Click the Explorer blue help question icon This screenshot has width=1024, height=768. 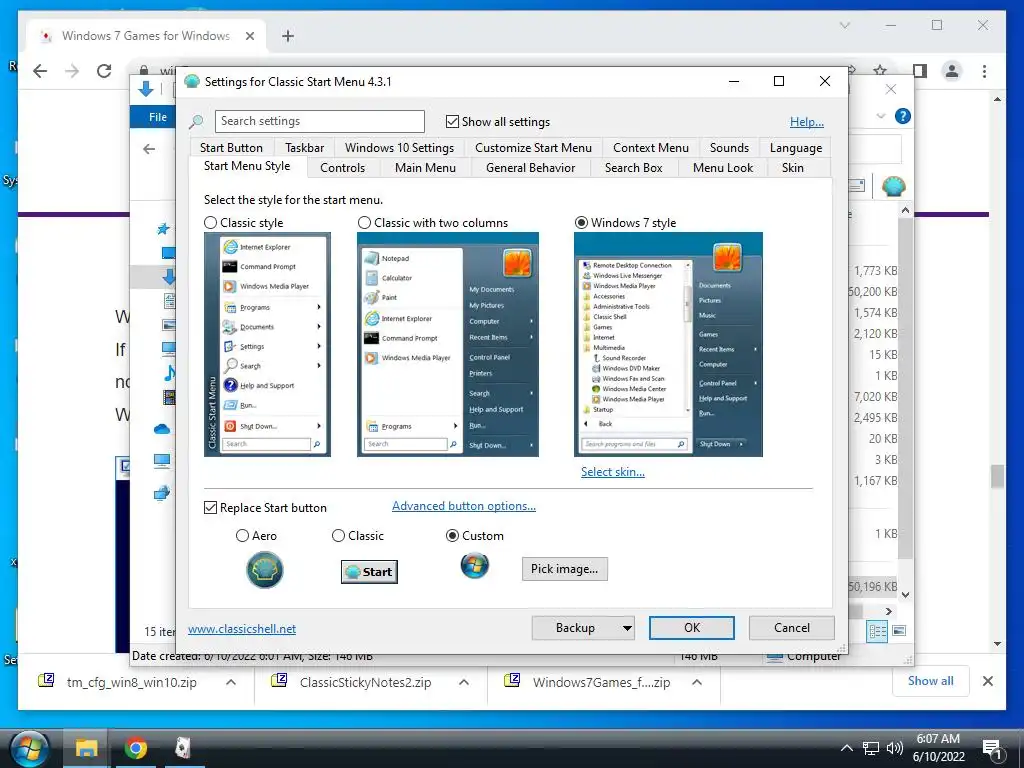pyautogui.click(x=903, y=116)
